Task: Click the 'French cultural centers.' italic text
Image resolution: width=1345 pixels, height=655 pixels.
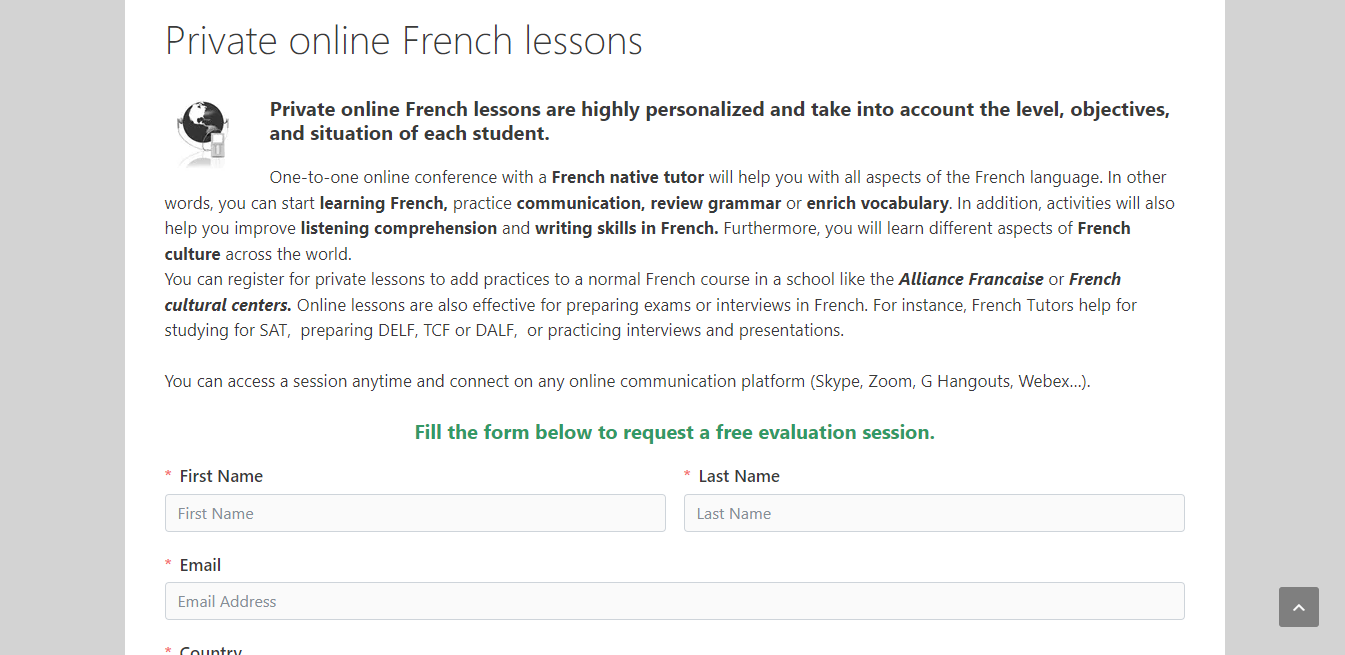Action: point(228,304)
